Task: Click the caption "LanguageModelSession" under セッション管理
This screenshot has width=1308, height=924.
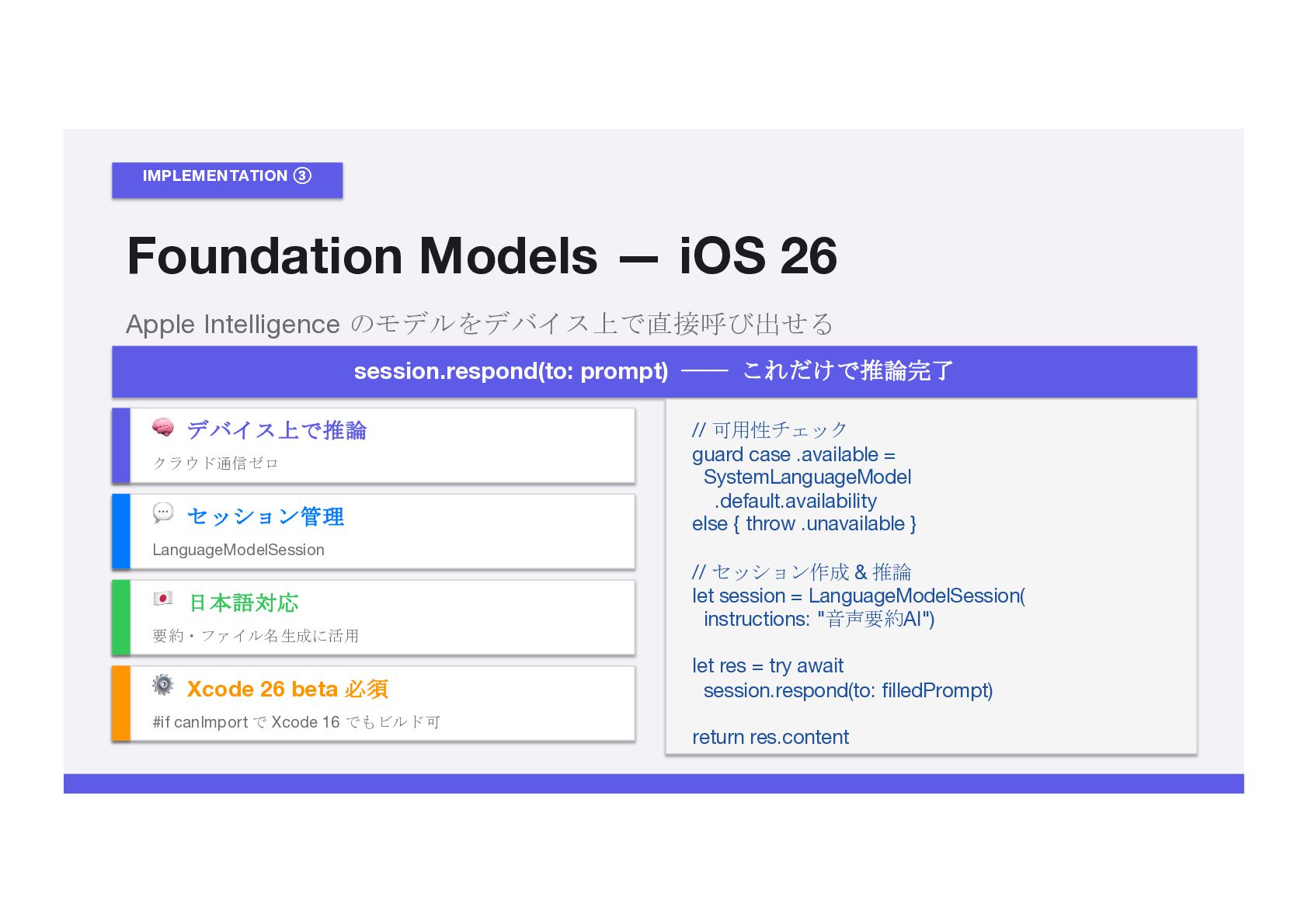Action: coord(238,550)
